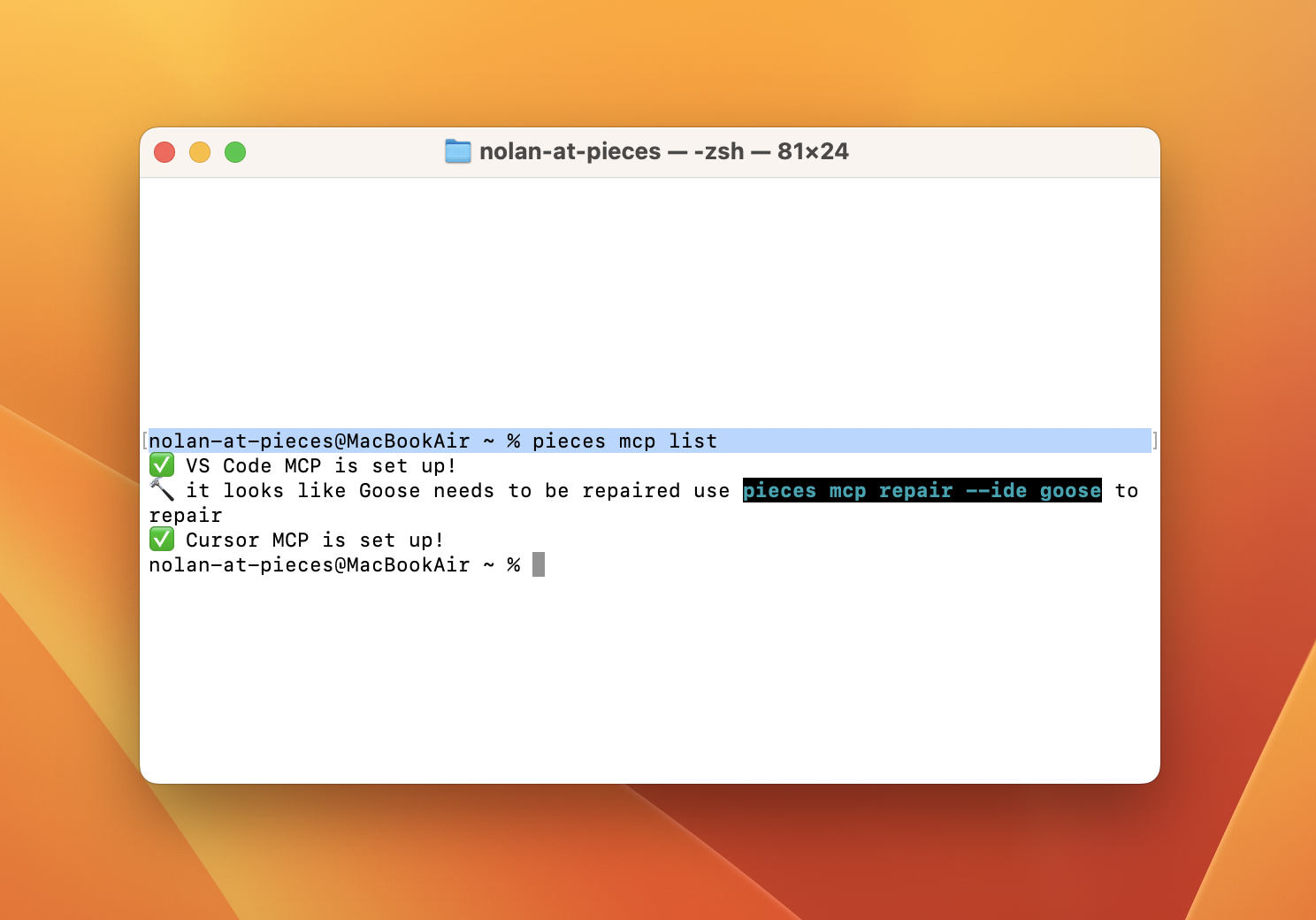Click the title text 'nolan-at-pieces — -zsh — 81×24'
The image size is (1316, 920).
pyautogui.click(x=663, y=151)
